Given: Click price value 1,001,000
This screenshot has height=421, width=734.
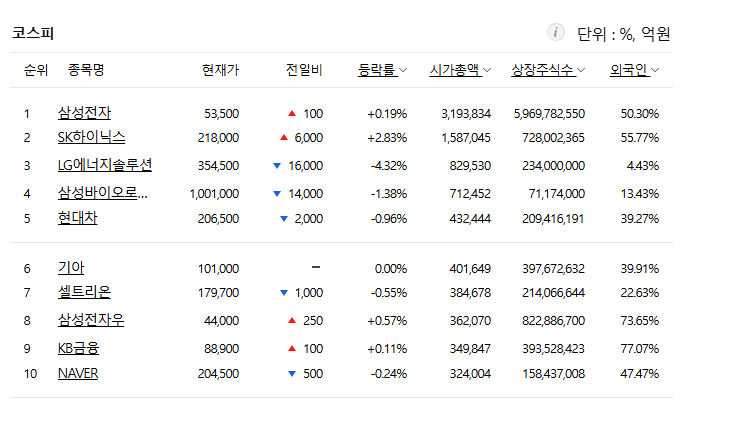Looking at the screenshot, I should [x=214, y=194].
